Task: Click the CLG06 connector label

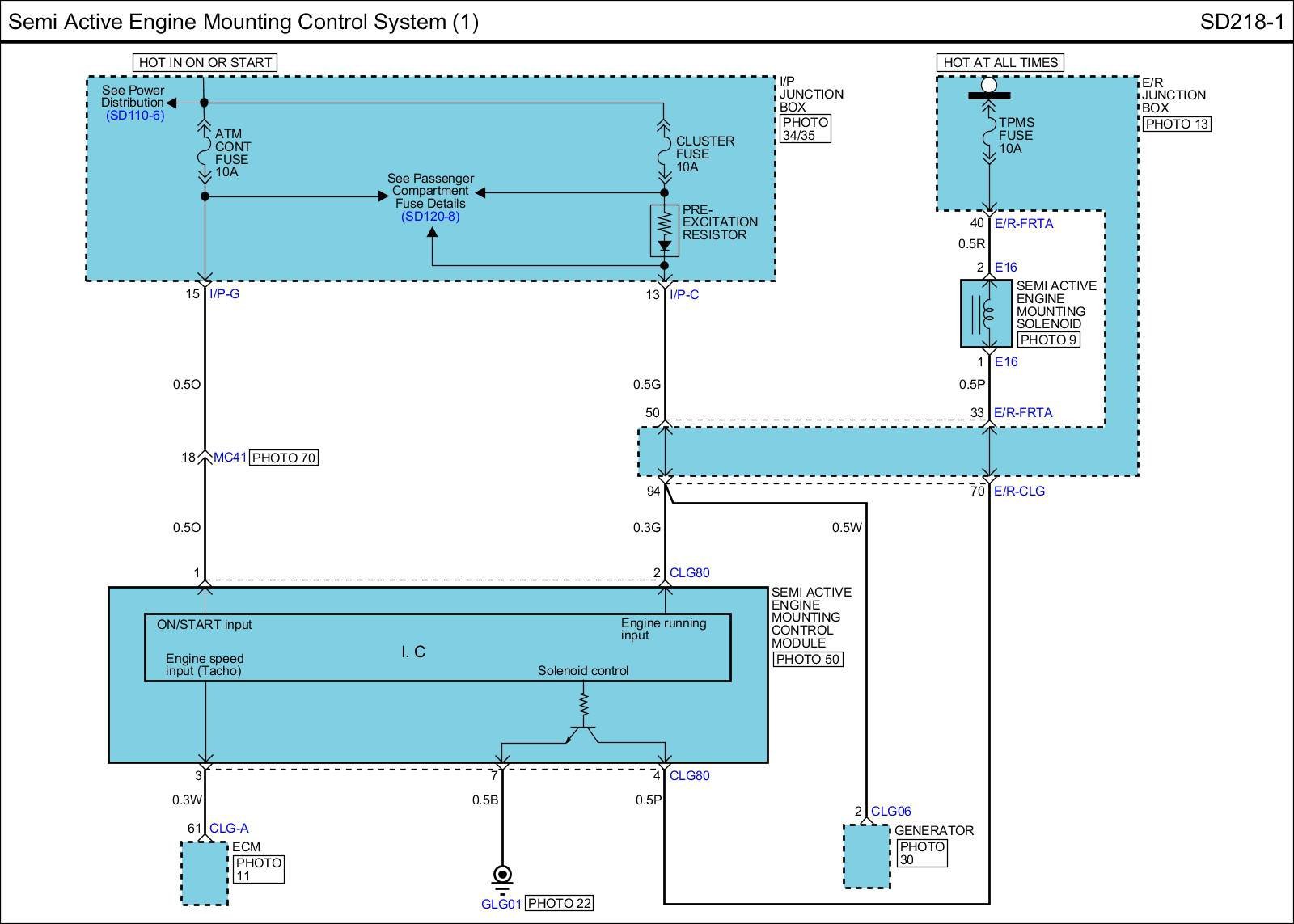Action: [x=890, y=812]
